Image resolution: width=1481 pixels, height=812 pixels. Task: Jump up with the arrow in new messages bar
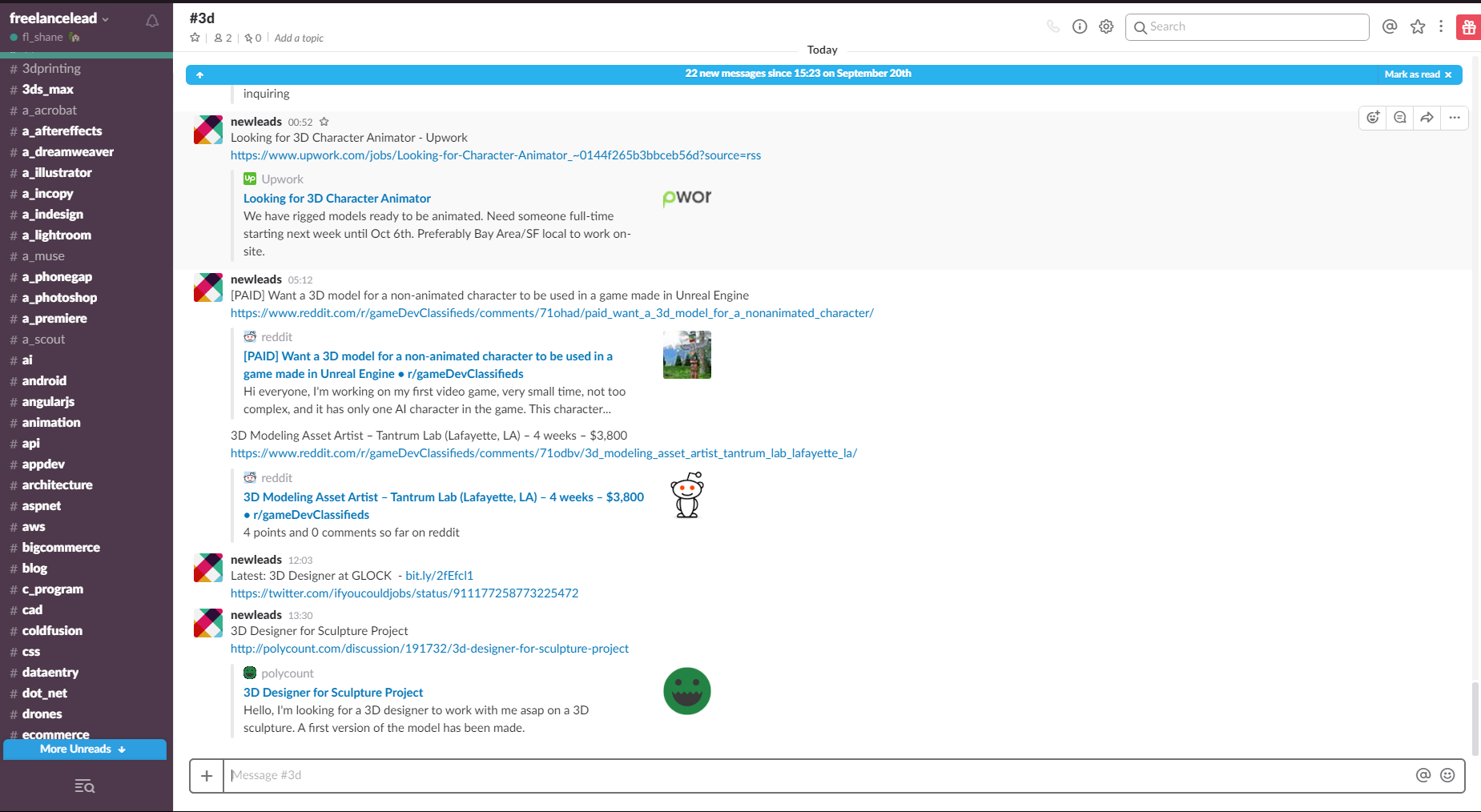tap(199, 74)
